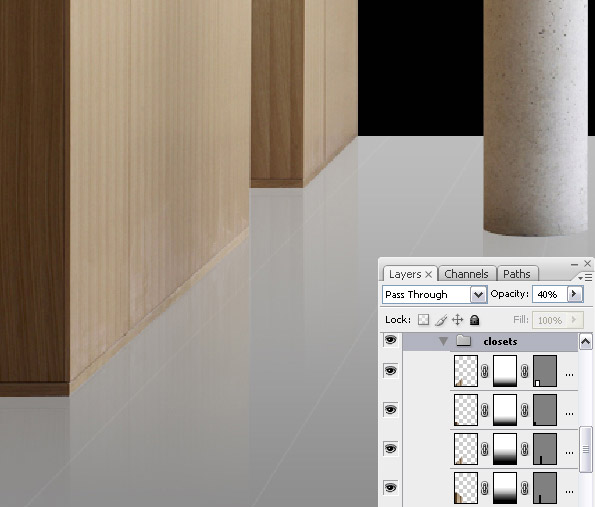Click the lock transparent pixels icon

423,320
